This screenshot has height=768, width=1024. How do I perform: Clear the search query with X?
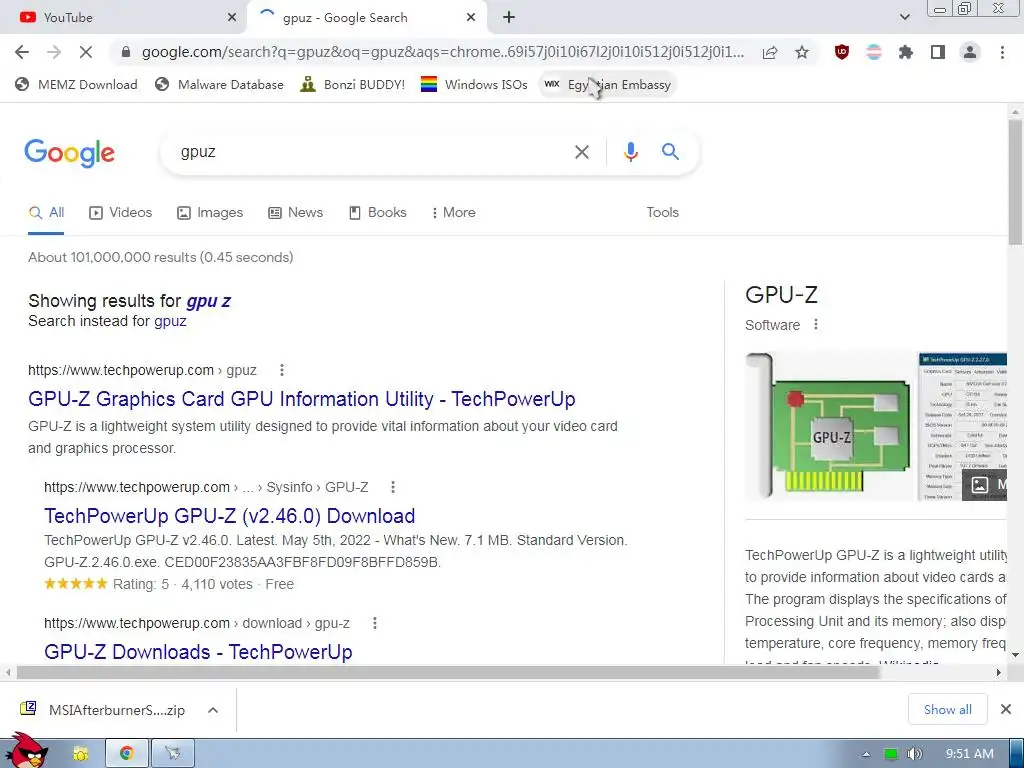pyautogui.click(x=581, y=152)
